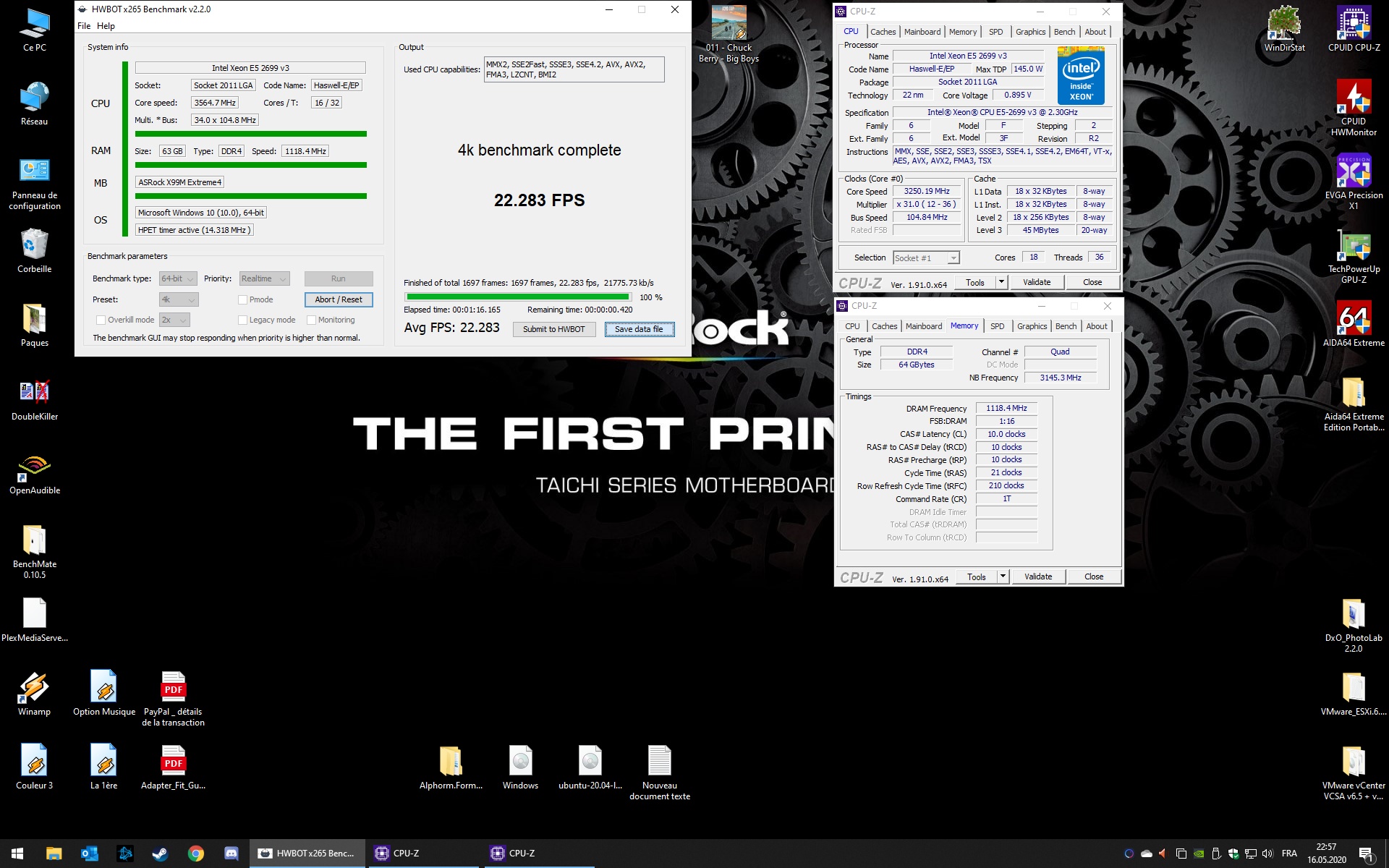Open the Paques folder icon
1389x868 pixels.
click(x=34, y=325)
